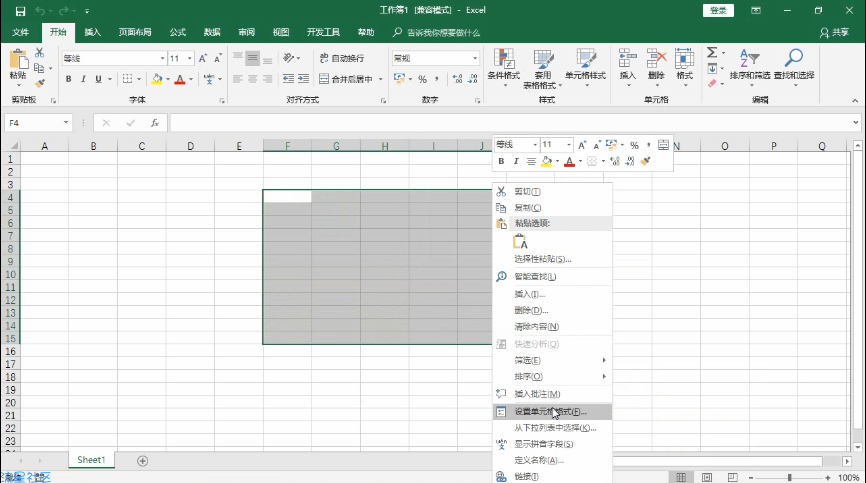Switch to Page Layout view in the status bar

coord(706,477)
